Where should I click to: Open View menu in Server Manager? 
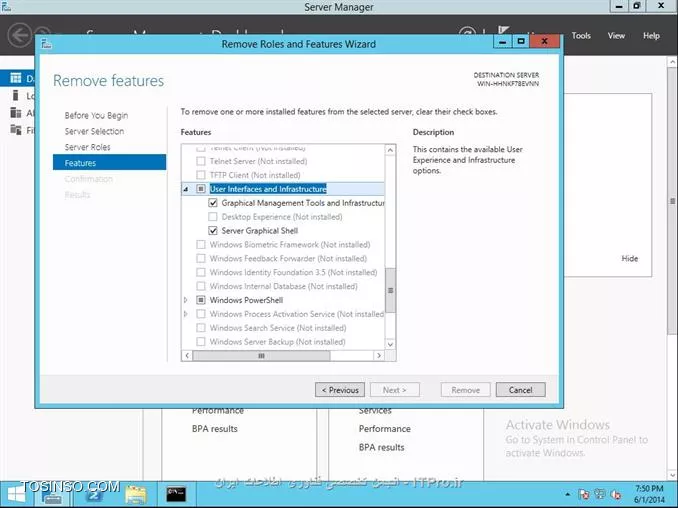click(x=616, y=35)
